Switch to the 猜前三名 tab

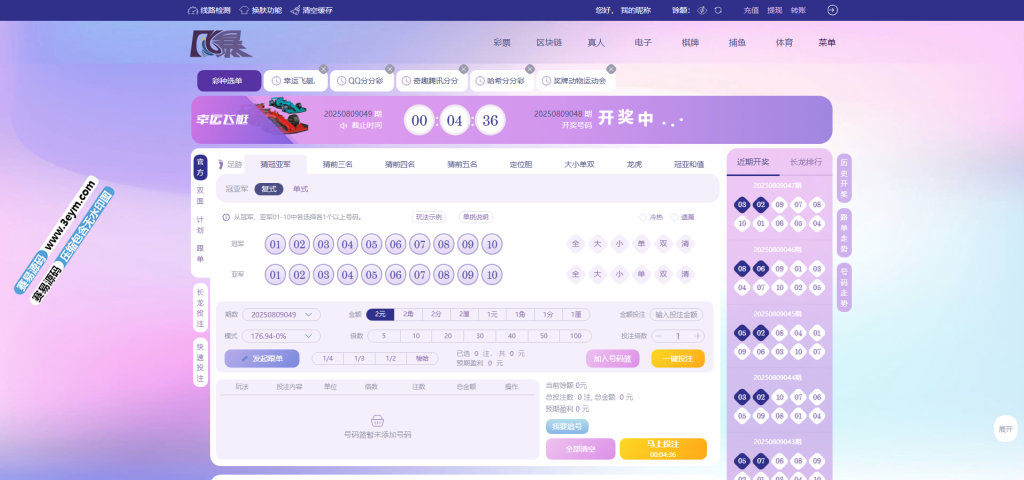pyautogui.click(x=337, y=164)
